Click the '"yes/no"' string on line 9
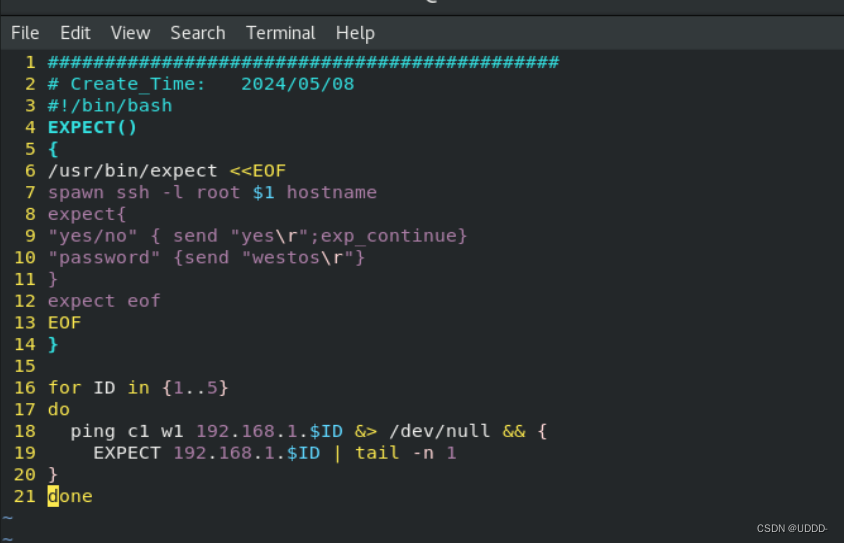 [93, 236]
